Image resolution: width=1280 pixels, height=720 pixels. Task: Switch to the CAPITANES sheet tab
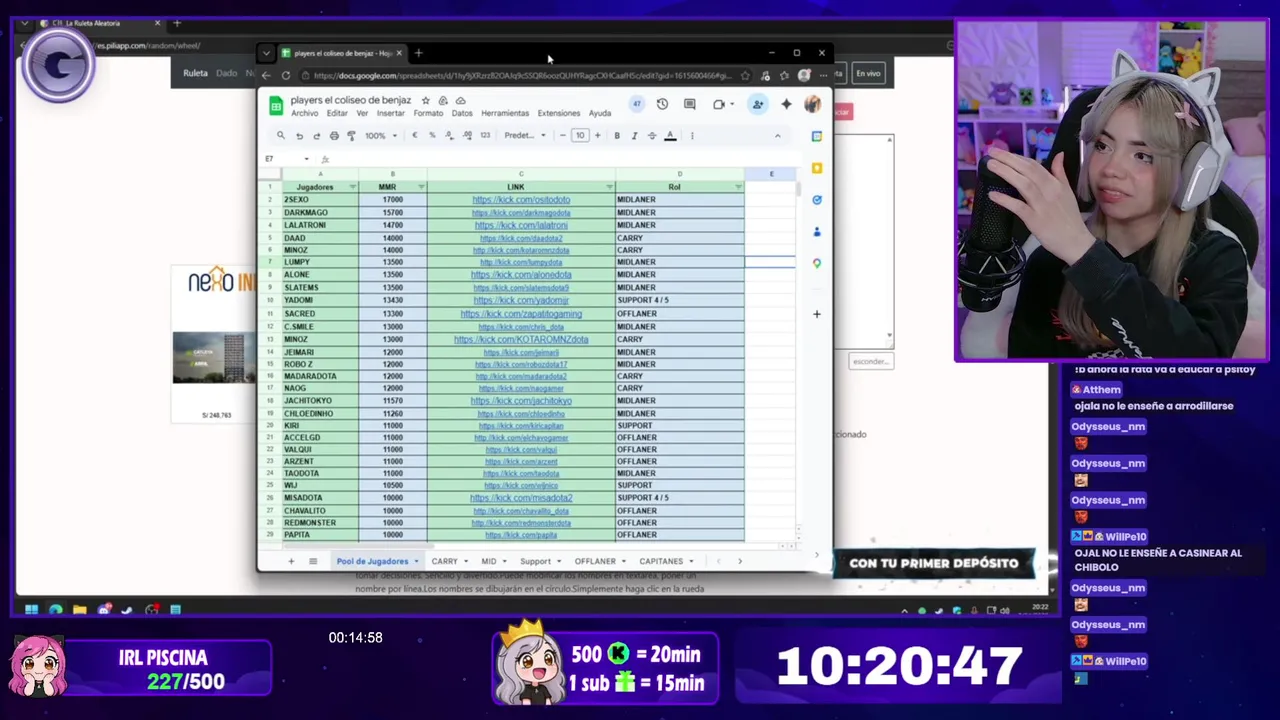(x=661, y=561)
